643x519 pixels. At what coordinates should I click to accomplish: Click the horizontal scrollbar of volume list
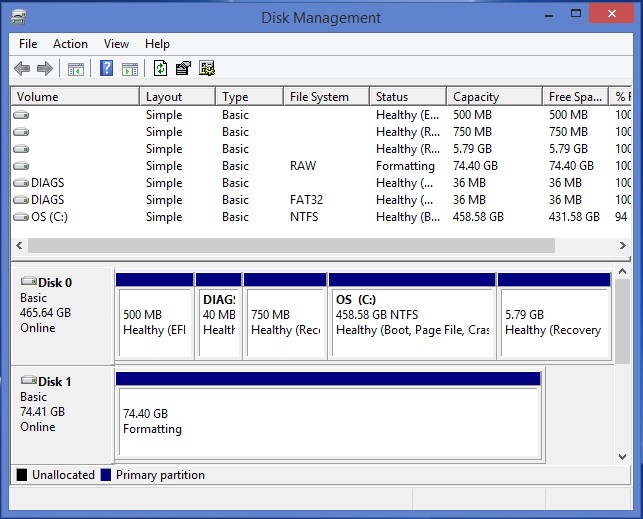pyautogui.click(x=290, y=245)
